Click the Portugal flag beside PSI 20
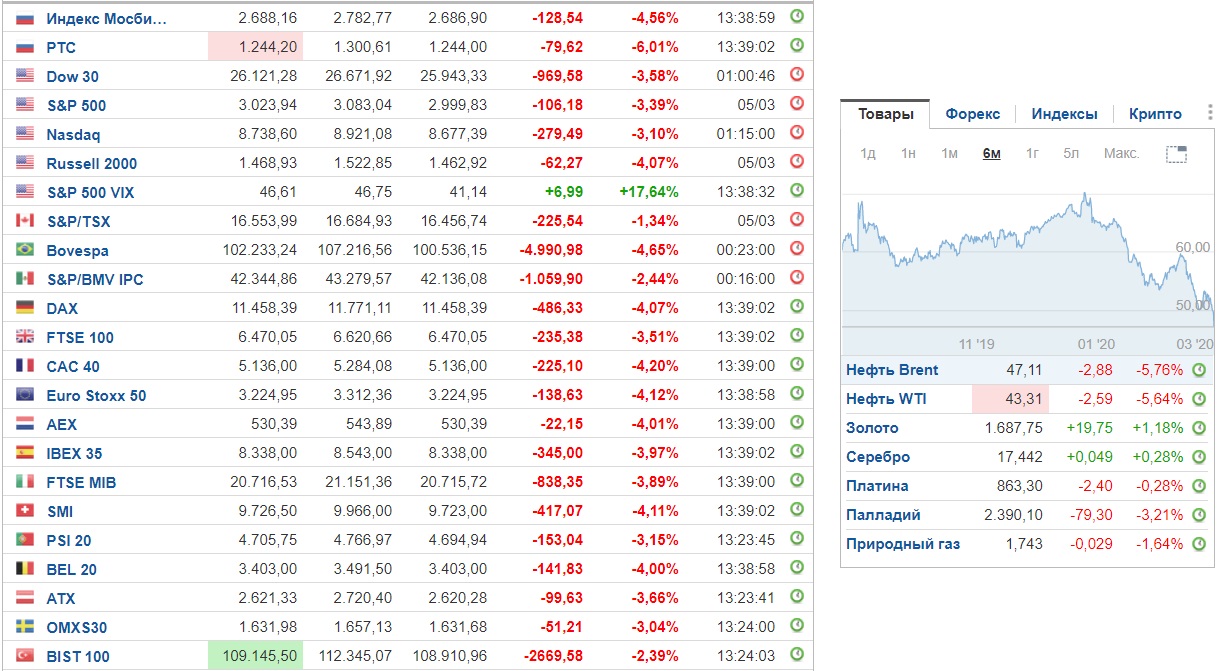 25,540
